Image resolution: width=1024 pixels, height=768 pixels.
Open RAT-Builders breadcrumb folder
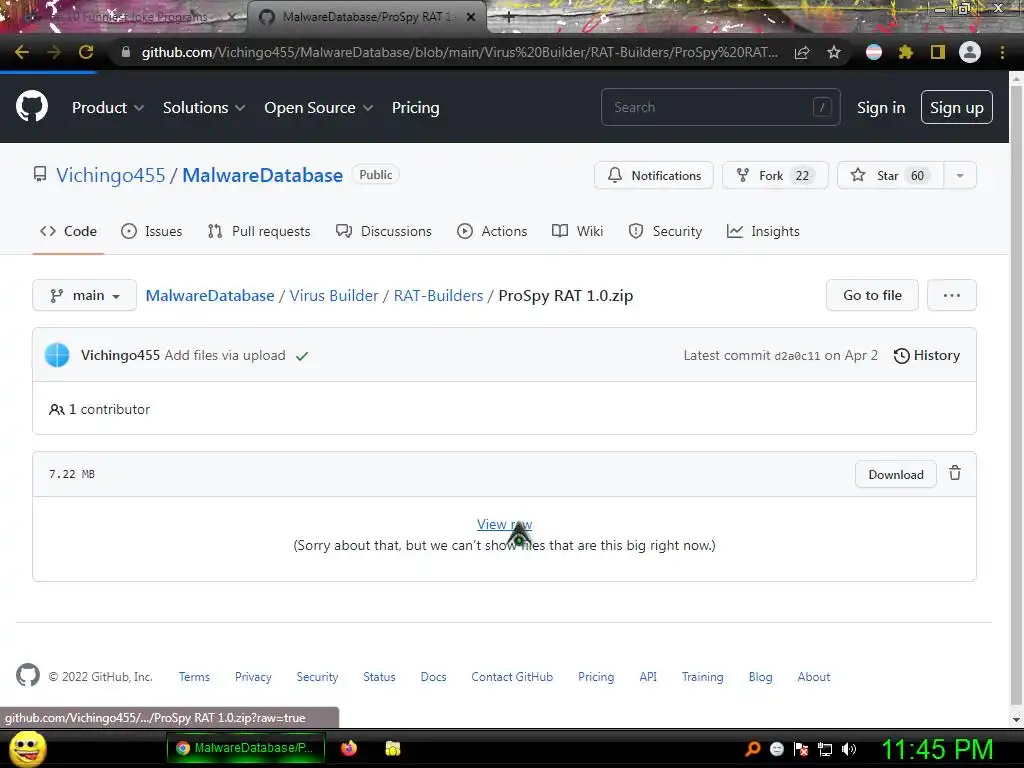pos(438,295)
